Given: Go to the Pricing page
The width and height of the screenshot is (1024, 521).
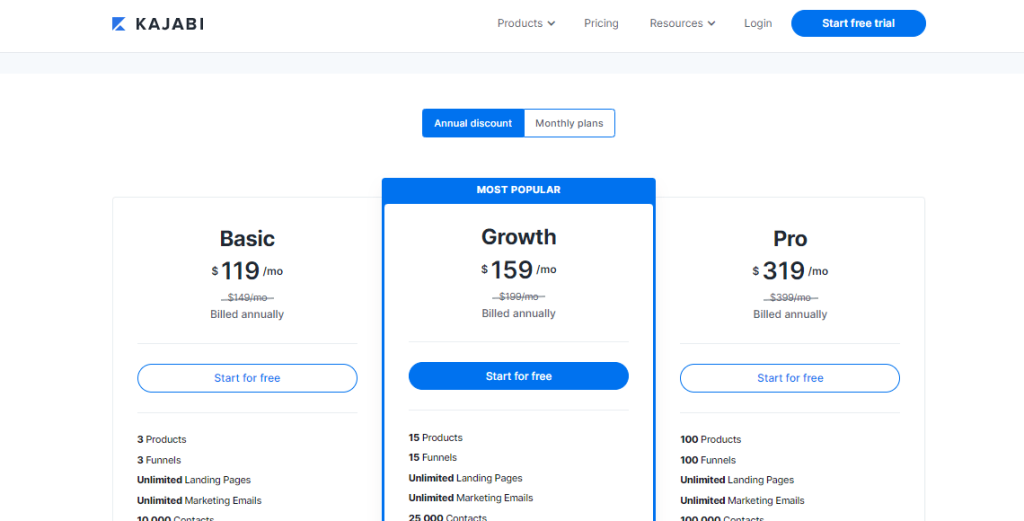Looking at the screenshot, I should (601, 24).
